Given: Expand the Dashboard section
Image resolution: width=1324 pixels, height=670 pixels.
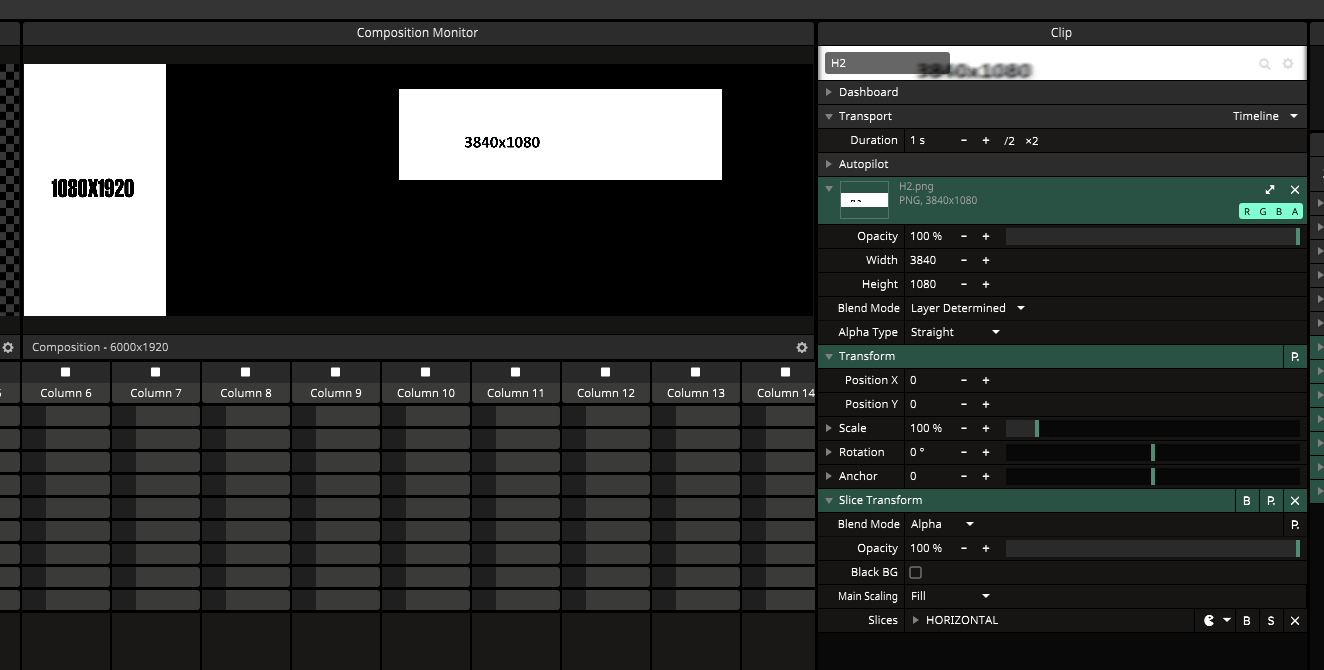Looking at the screenshot, I should click(868, 92).
